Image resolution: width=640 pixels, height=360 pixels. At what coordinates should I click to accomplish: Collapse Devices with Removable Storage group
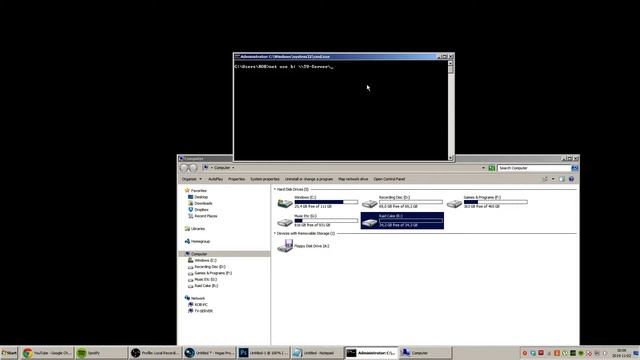275,233
